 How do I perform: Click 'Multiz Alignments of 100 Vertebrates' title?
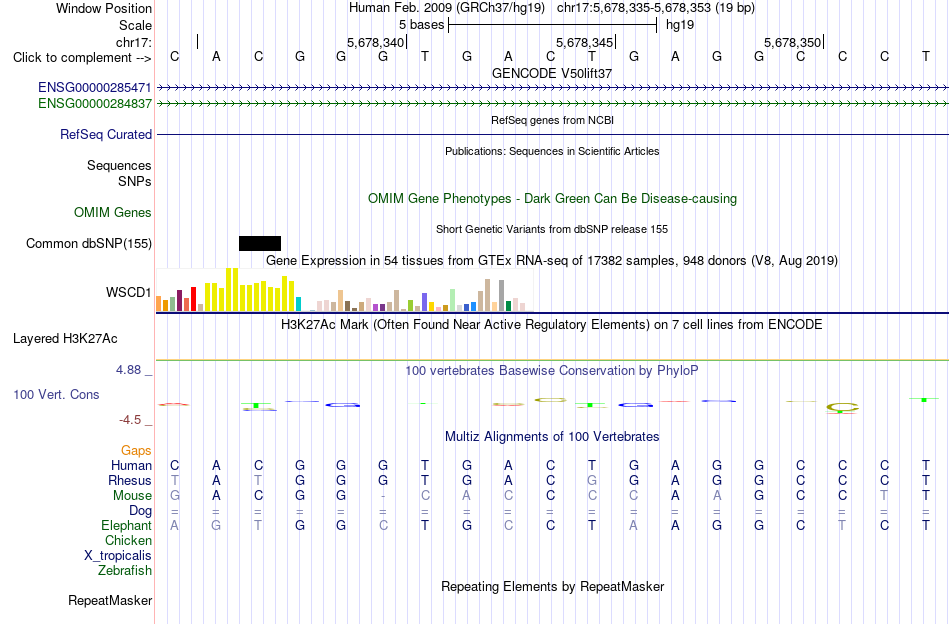click(x=552, y=436)
